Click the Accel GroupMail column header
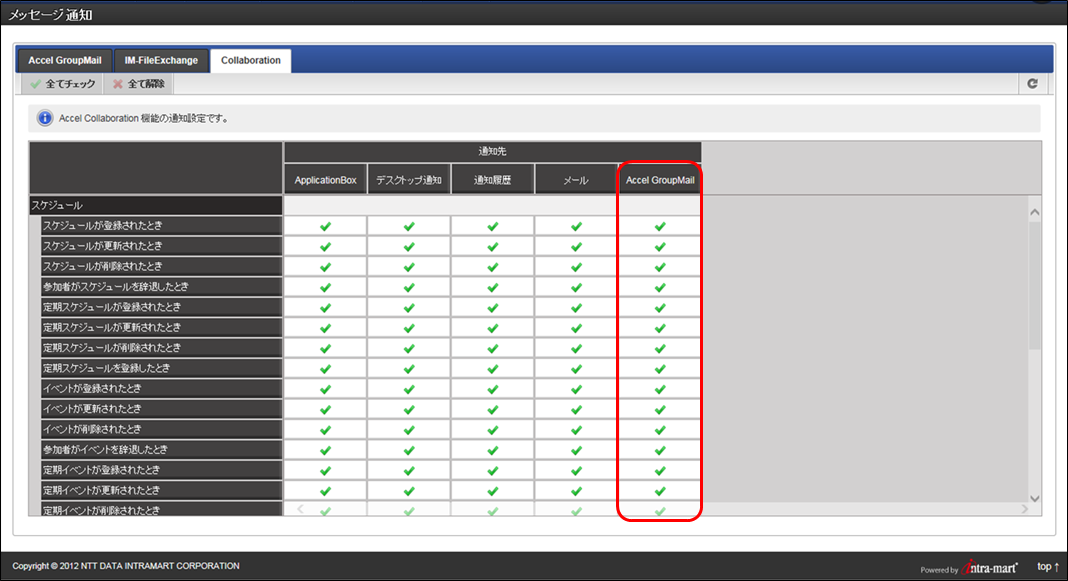Viewport: 1068px width, 581px height. [x=659, y=180]
